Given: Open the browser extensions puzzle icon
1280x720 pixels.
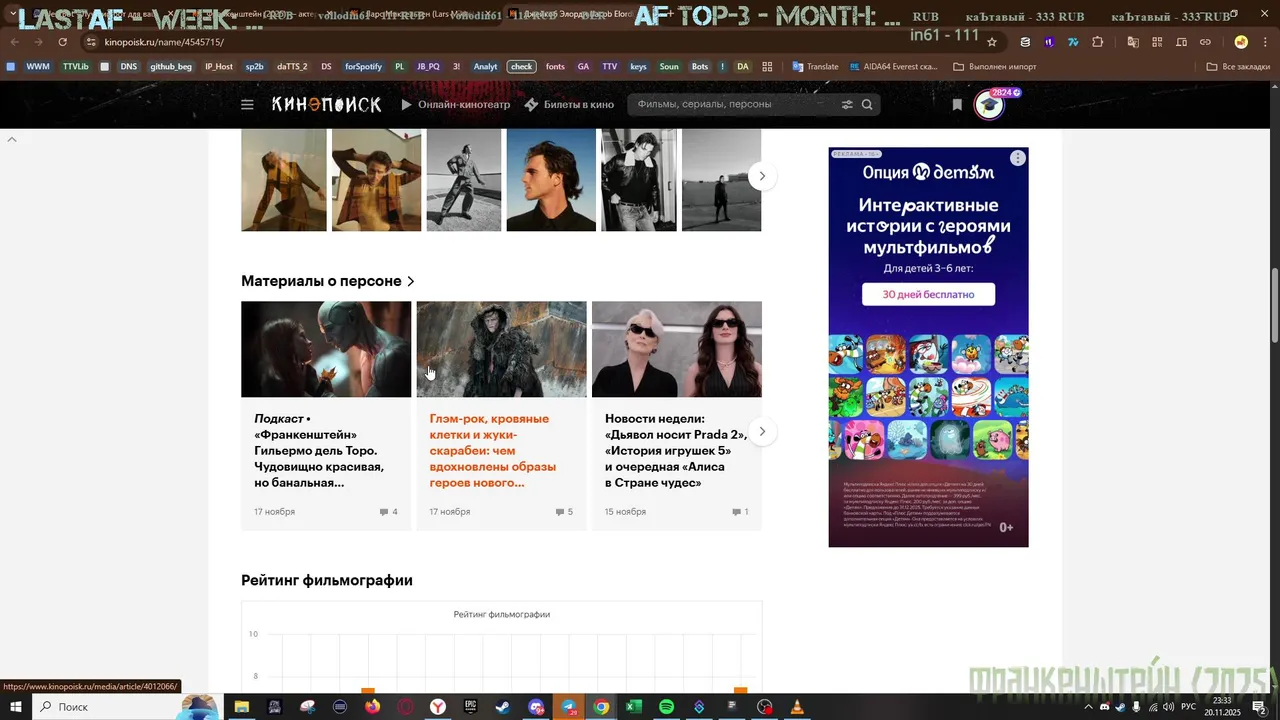Looking at the screenshot, I should [x=1098, y=42].
